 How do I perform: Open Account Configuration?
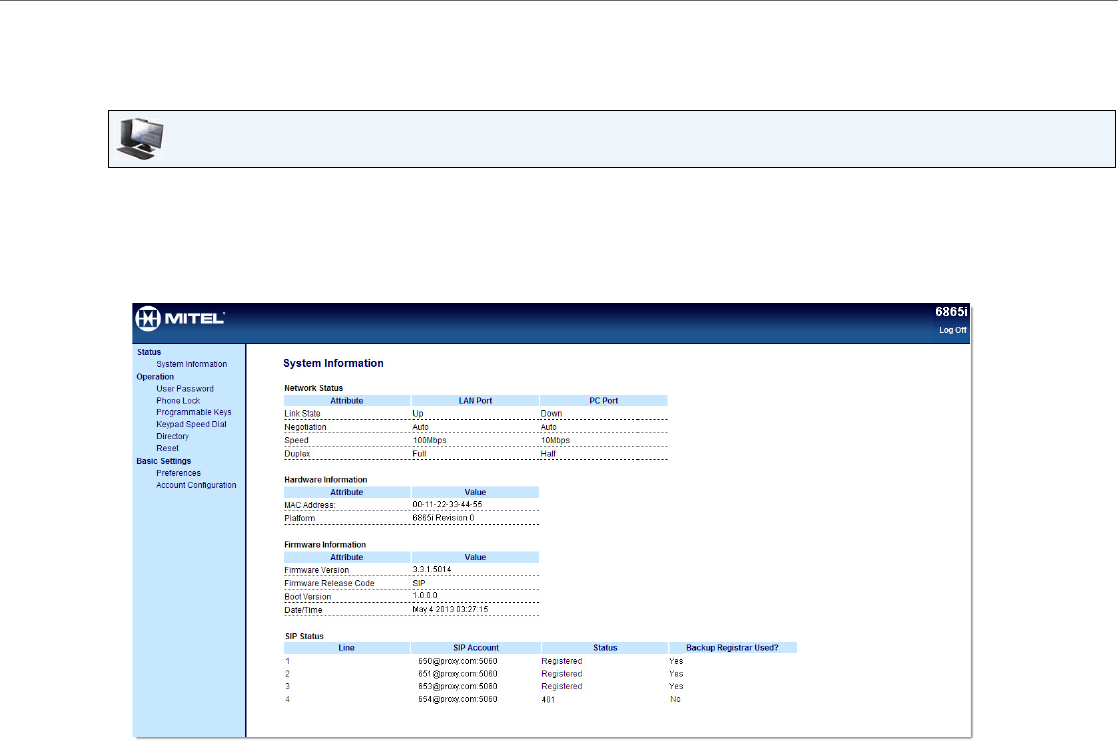click(196, 485)
